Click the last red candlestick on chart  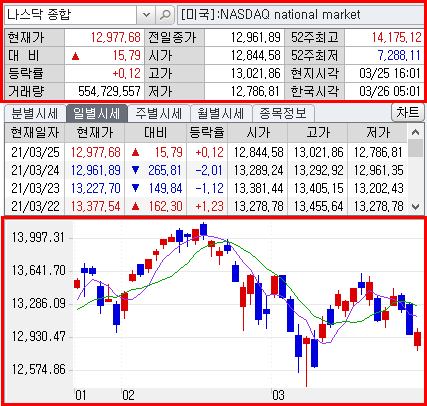(417, 339)
